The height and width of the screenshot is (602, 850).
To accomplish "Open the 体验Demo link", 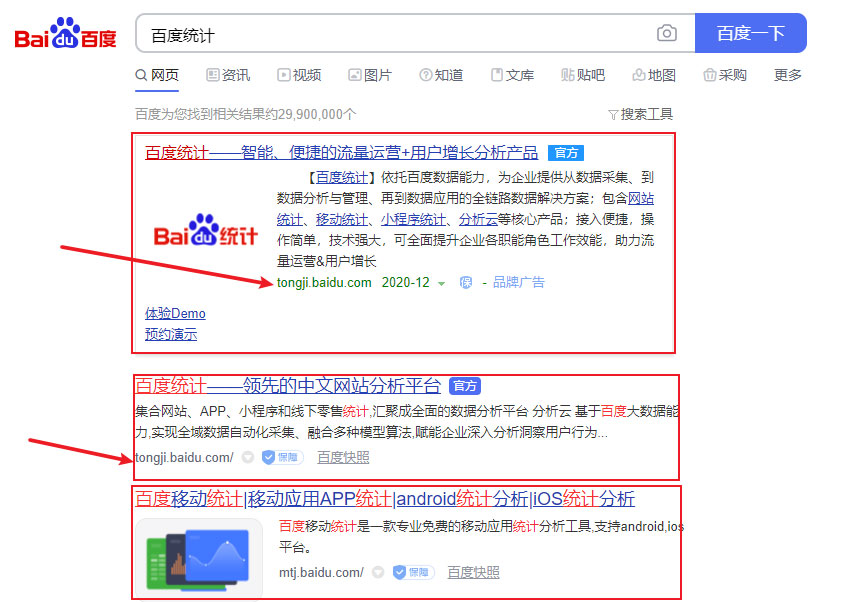I will pos(175,314).
